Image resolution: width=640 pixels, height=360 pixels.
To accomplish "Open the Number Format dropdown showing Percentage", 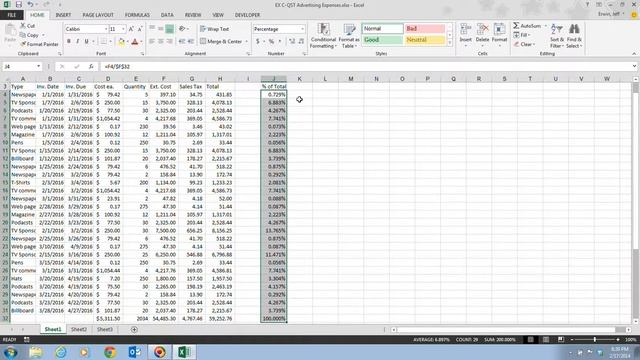I will [302, 29].
